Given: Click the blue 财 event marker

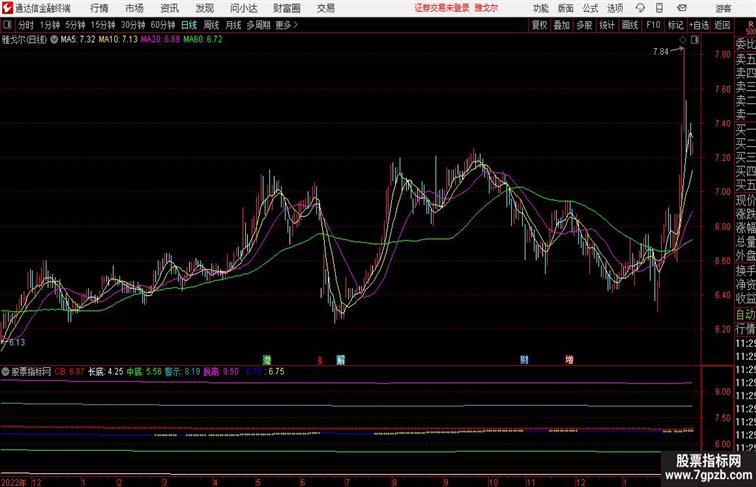Looking at the screenshot, I should click(524, 360).
